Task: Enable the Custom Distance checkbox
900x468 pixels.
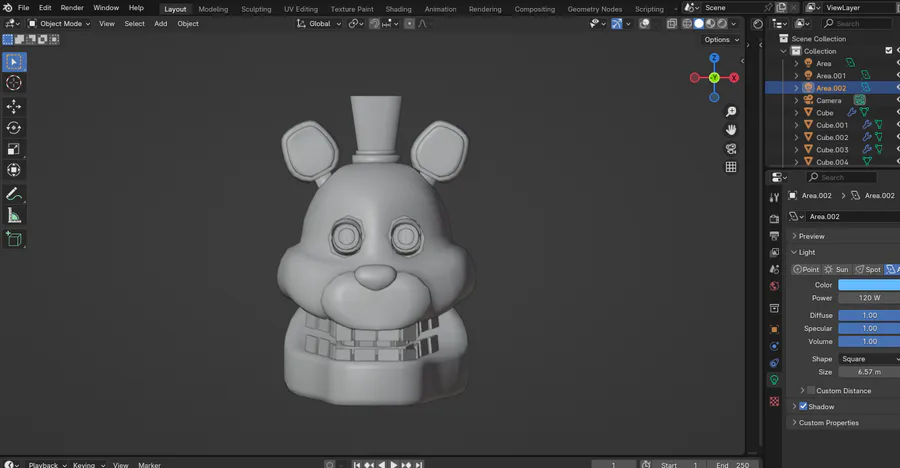Action: [810, 390]
